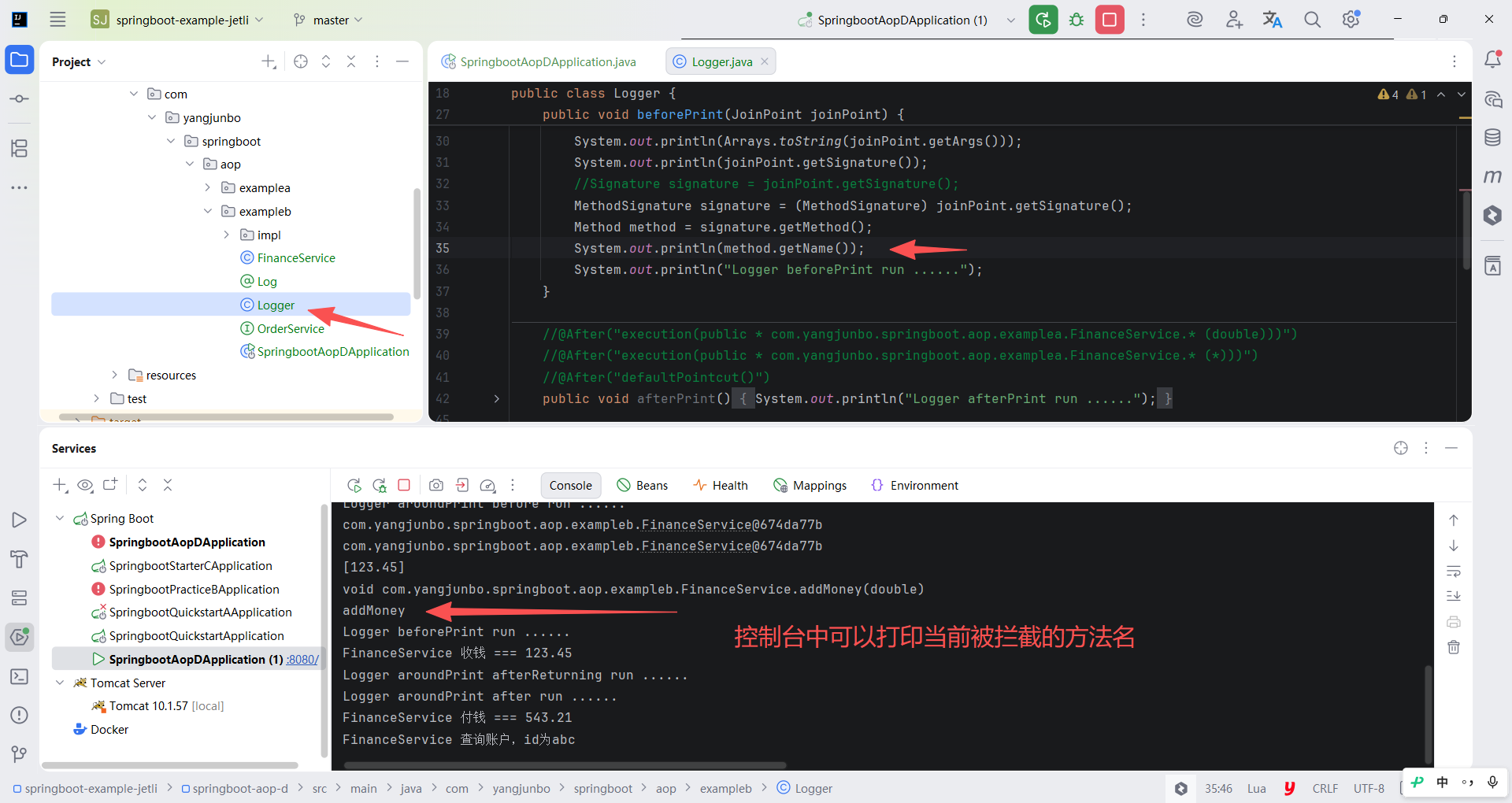Screen dimensions: 1512x803
Task: Open the AI assistant swirl icon in the title bar
Action: (1195, 20)
